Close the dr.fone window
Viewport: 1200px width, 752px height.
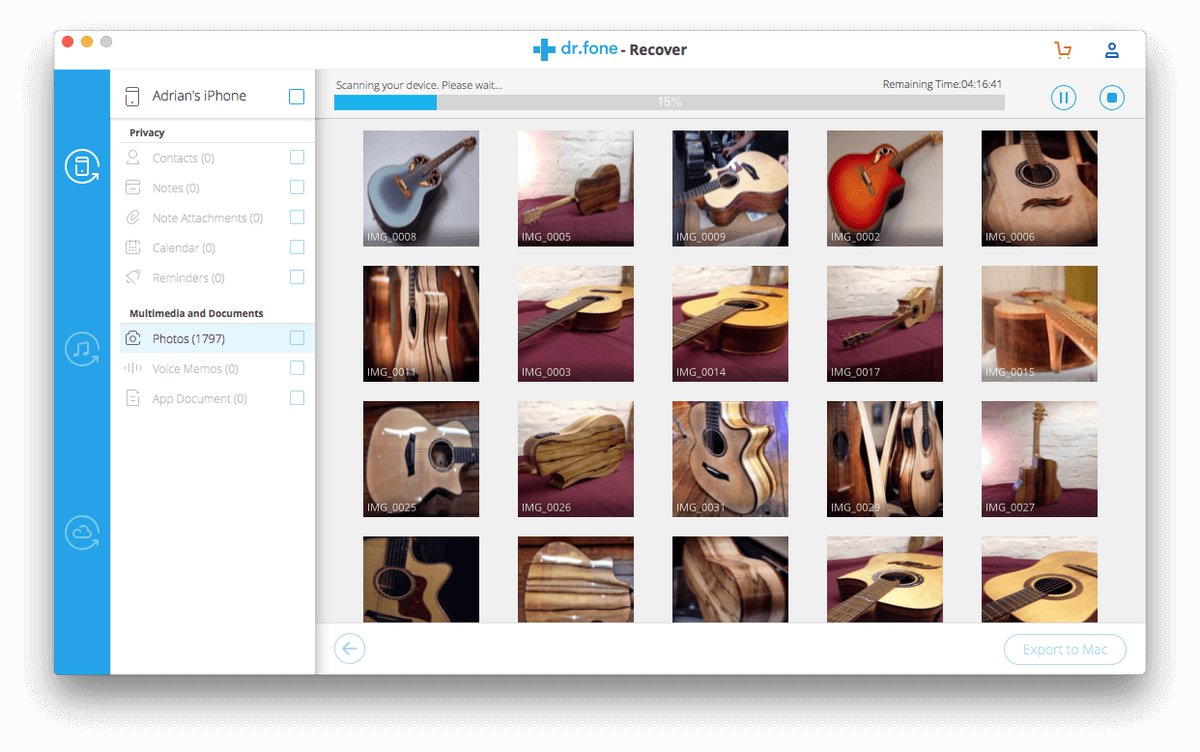click(x=68, y=42)
